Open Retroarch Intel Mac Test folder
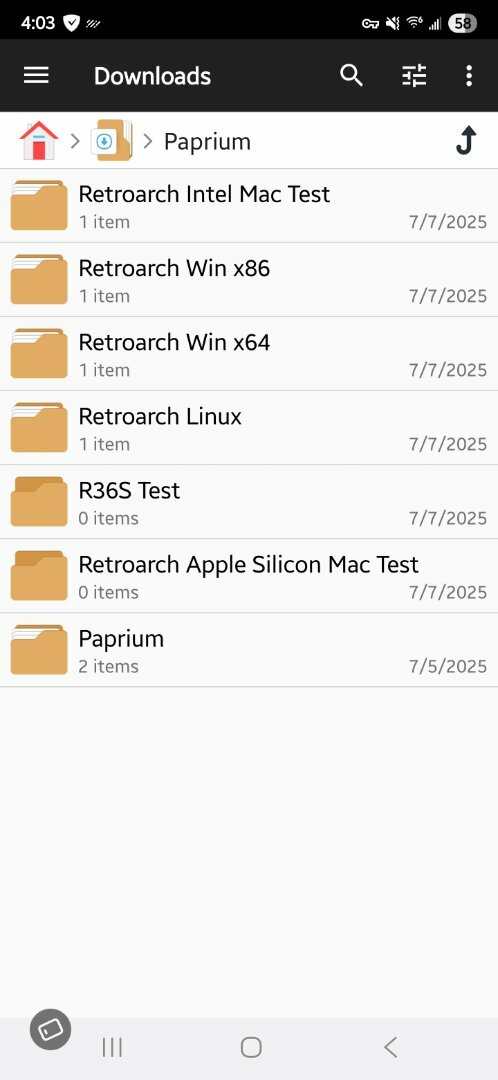 [249, 205]
